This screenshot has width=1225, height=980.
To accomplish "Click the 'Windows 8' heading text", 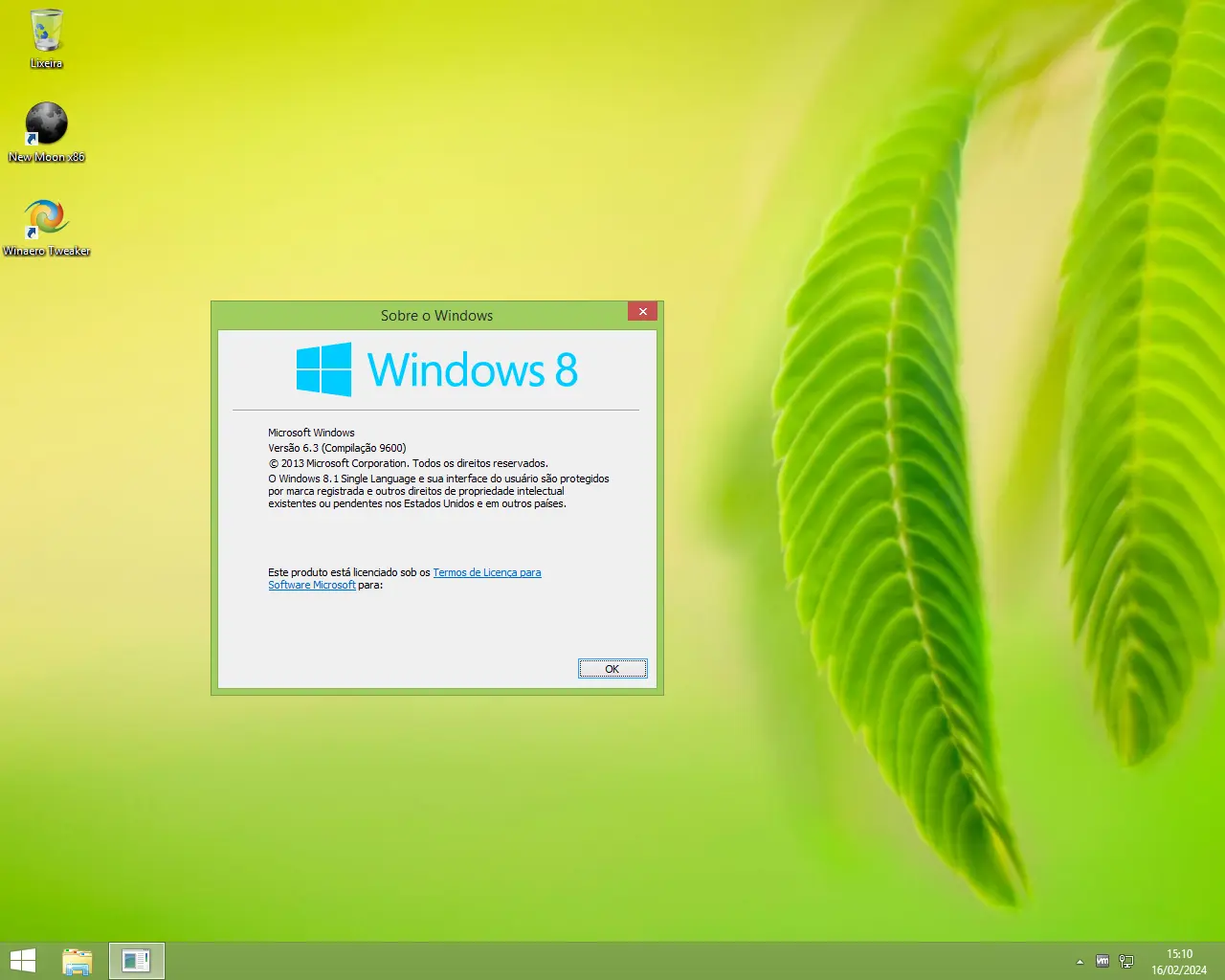I will coord(473,370).
